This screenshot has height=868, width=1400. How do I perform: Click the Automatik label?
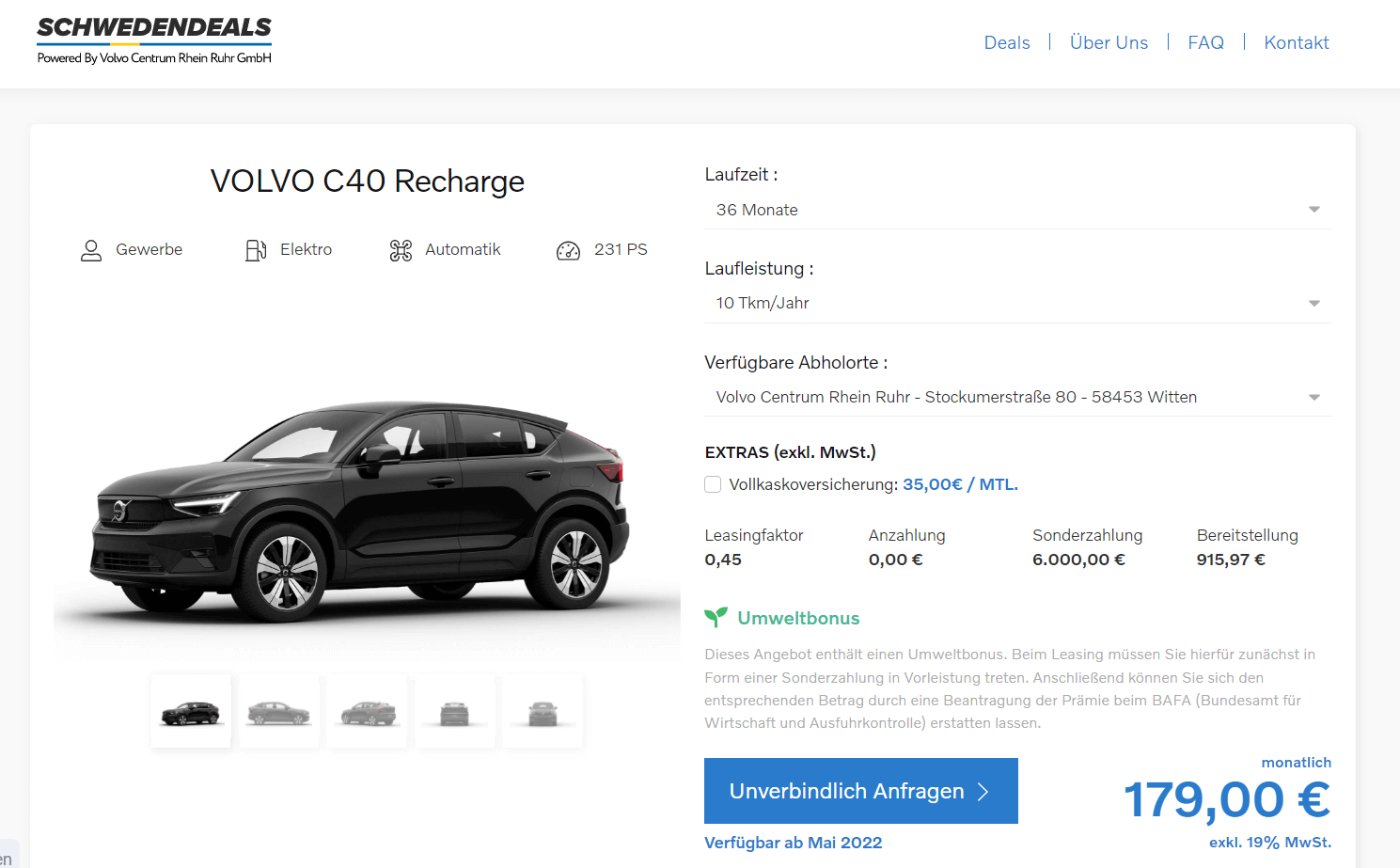(x=463, y=249)
